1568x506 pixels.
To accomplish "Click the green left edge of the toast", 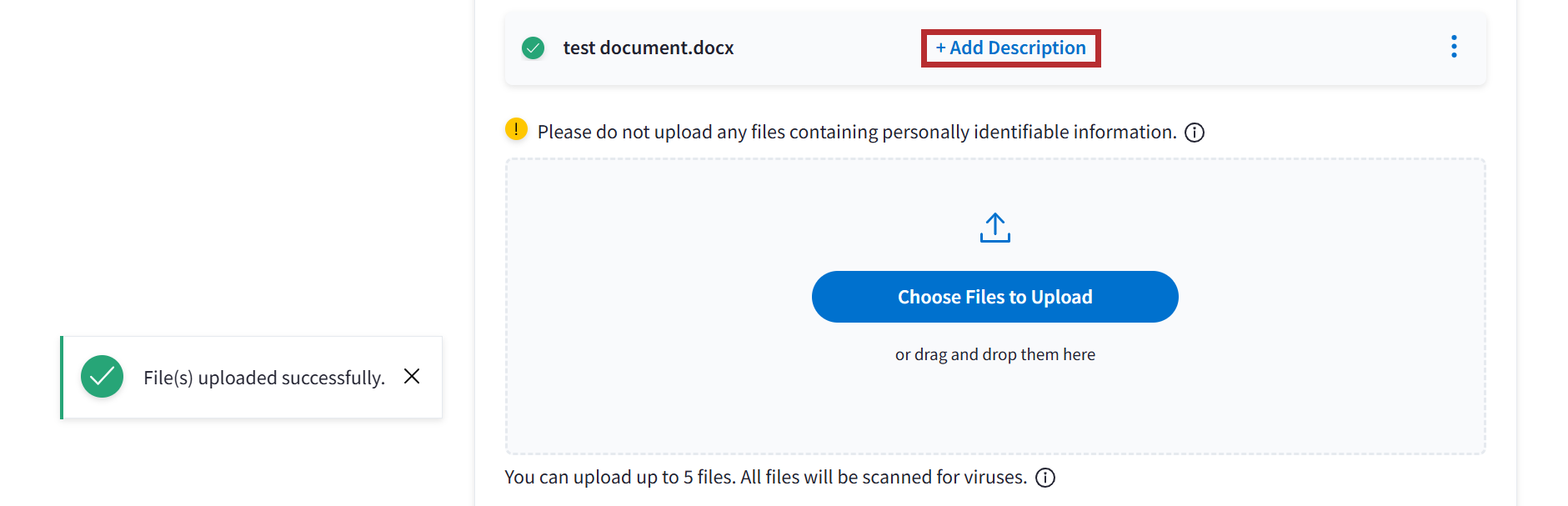I will (62, 377).
